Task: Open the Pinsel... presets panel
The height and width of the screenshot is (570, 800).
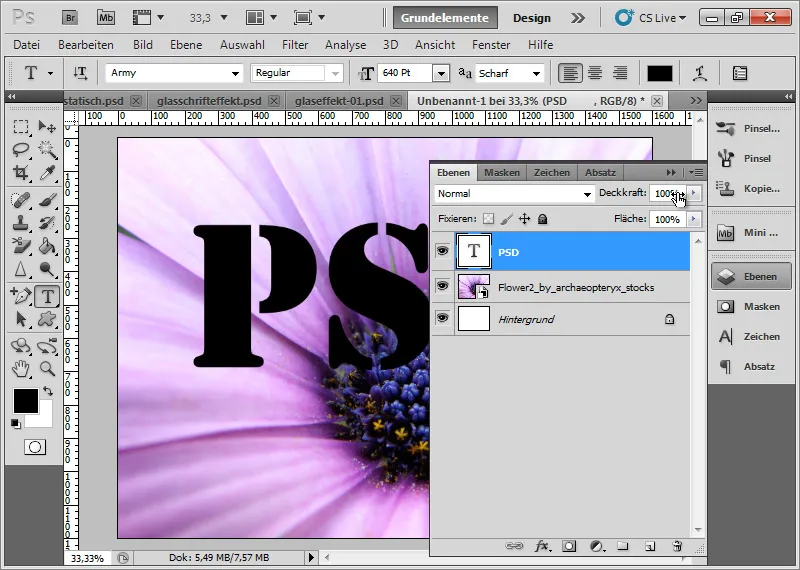Action: click(x=751, y=129)
